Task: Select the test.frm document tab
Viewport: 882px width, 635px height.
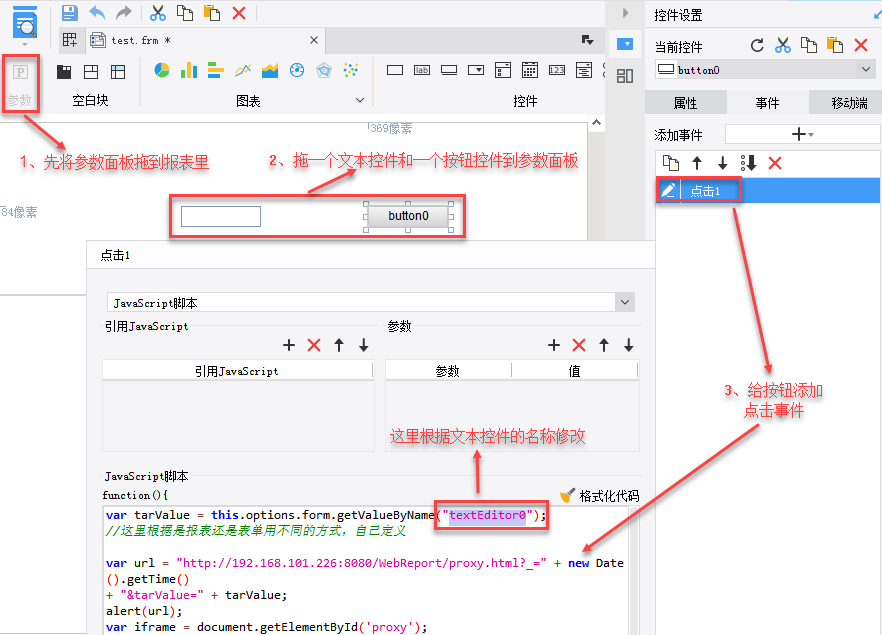Action: (x=205, y=40)
